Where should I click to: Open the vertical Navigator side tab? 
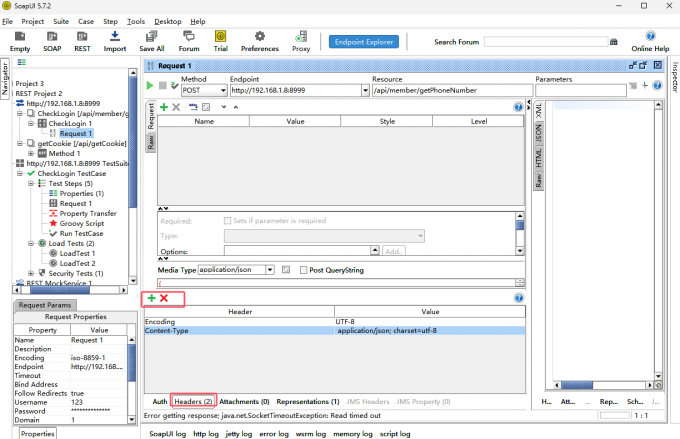(5, 79)
